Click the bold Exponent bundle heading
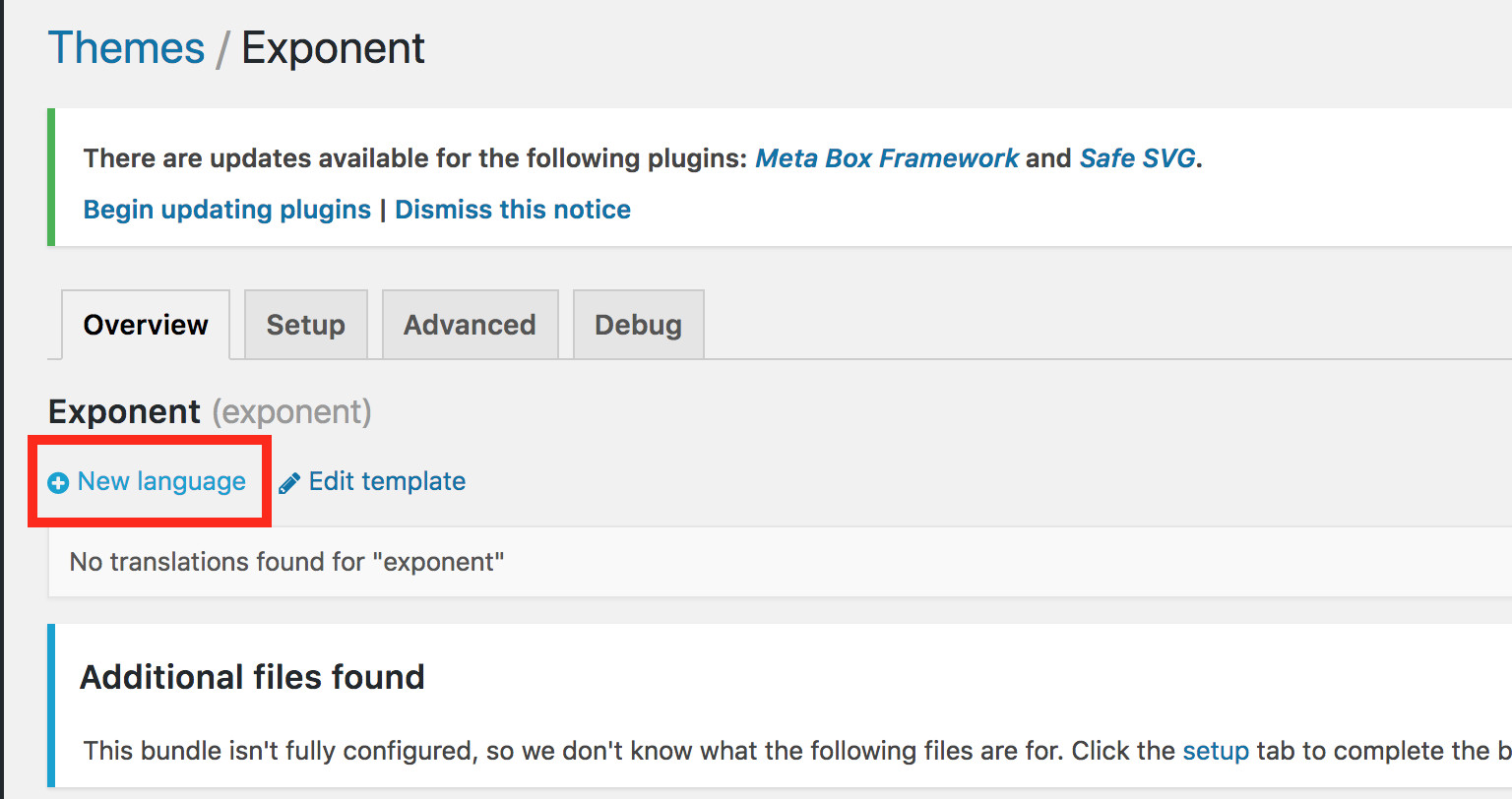This screenshot has height=799, width=1512. 124,411
